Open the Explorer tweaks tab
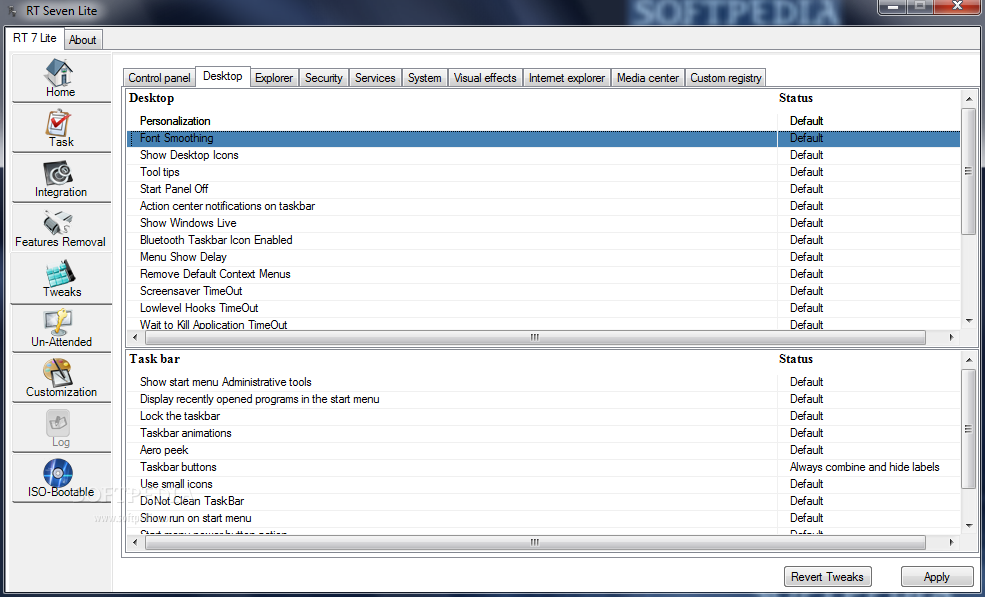Screen dimensions: 985x597 (x=274, y=77)
